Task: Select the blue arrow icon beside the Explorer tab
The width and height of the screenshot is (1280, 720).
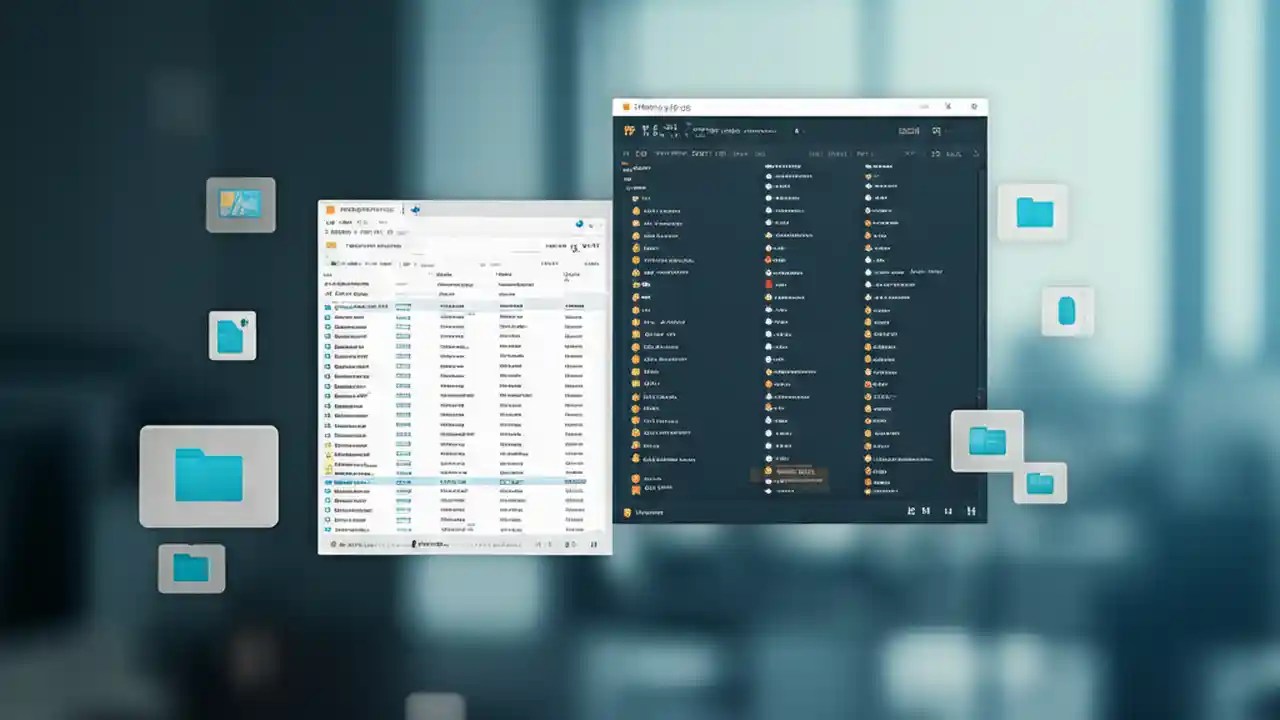Action: (x=416, y=209)
